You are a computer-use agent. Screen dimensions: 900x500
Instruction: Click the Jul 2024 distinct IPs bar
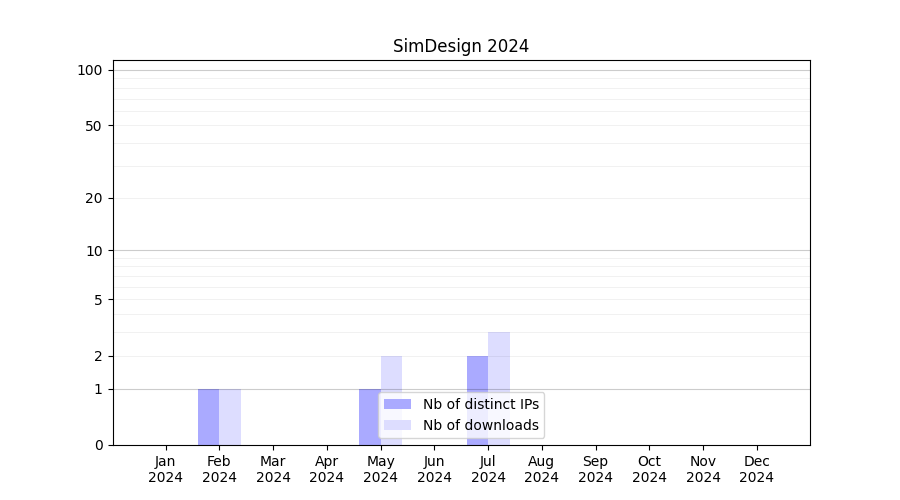tap(477, 400)
